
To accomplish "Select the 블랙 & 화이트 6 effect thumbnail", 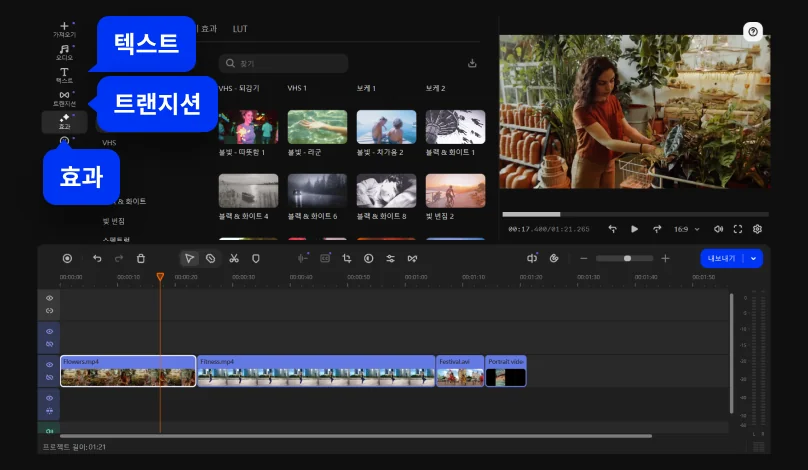I will pyautogui.click(x=317, y=191).
